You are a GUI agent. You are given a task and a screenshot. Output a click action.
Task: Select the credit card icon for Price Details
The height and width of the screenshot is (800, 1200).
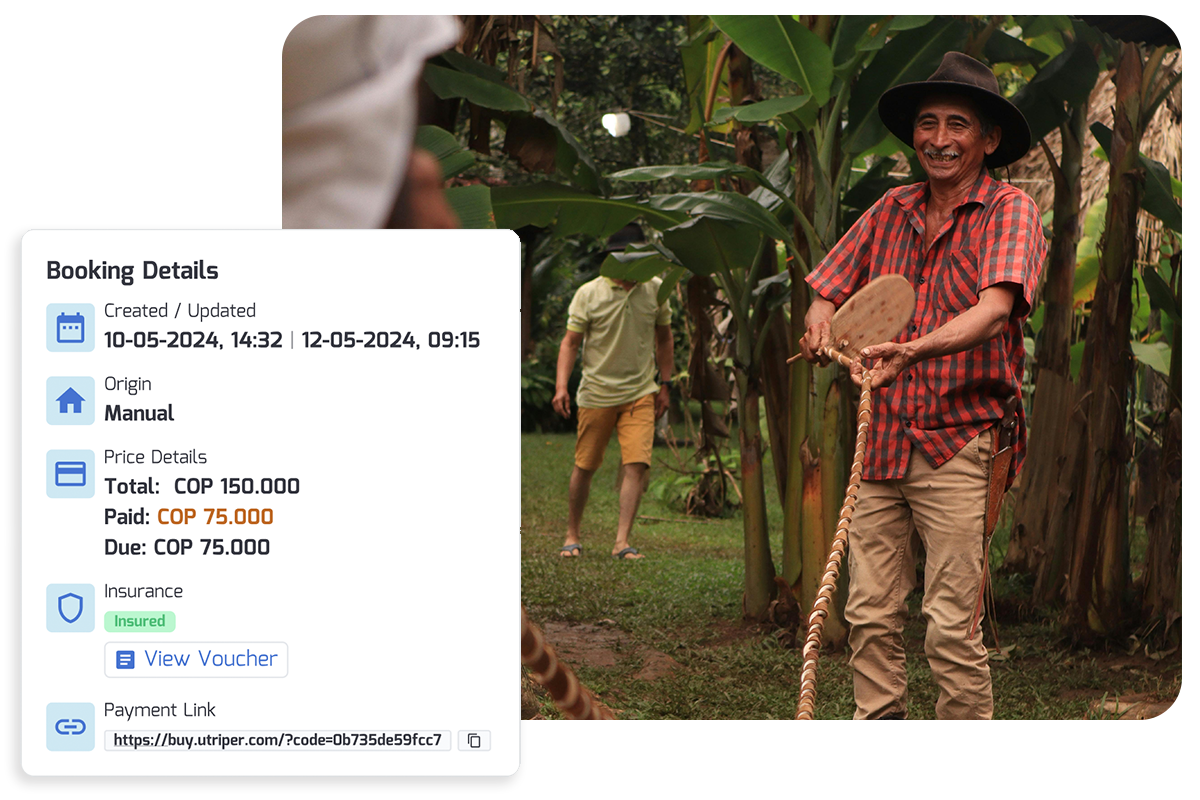(x=70, y=474)
